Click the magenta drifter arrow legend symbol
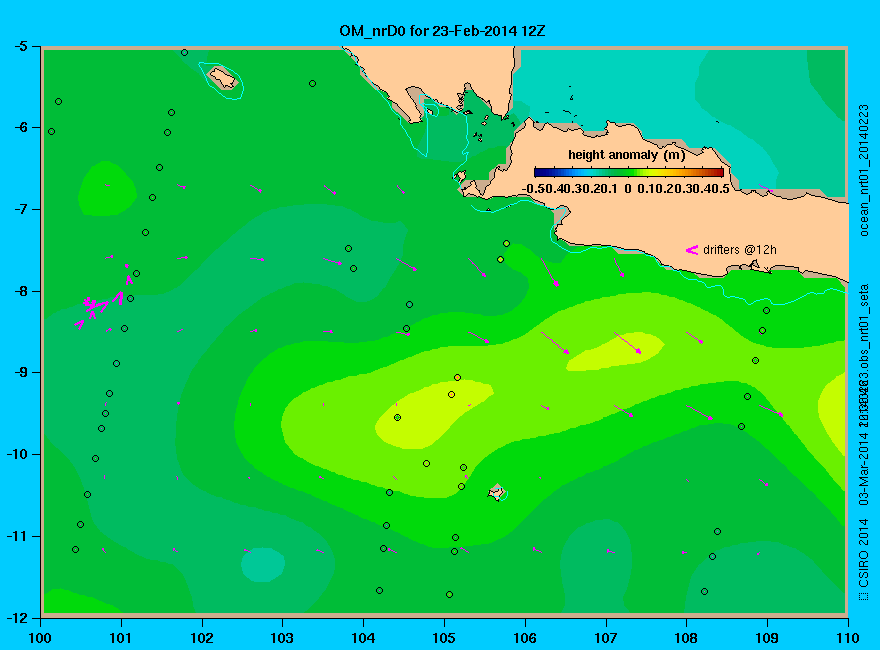 click(x=691, y=250)
